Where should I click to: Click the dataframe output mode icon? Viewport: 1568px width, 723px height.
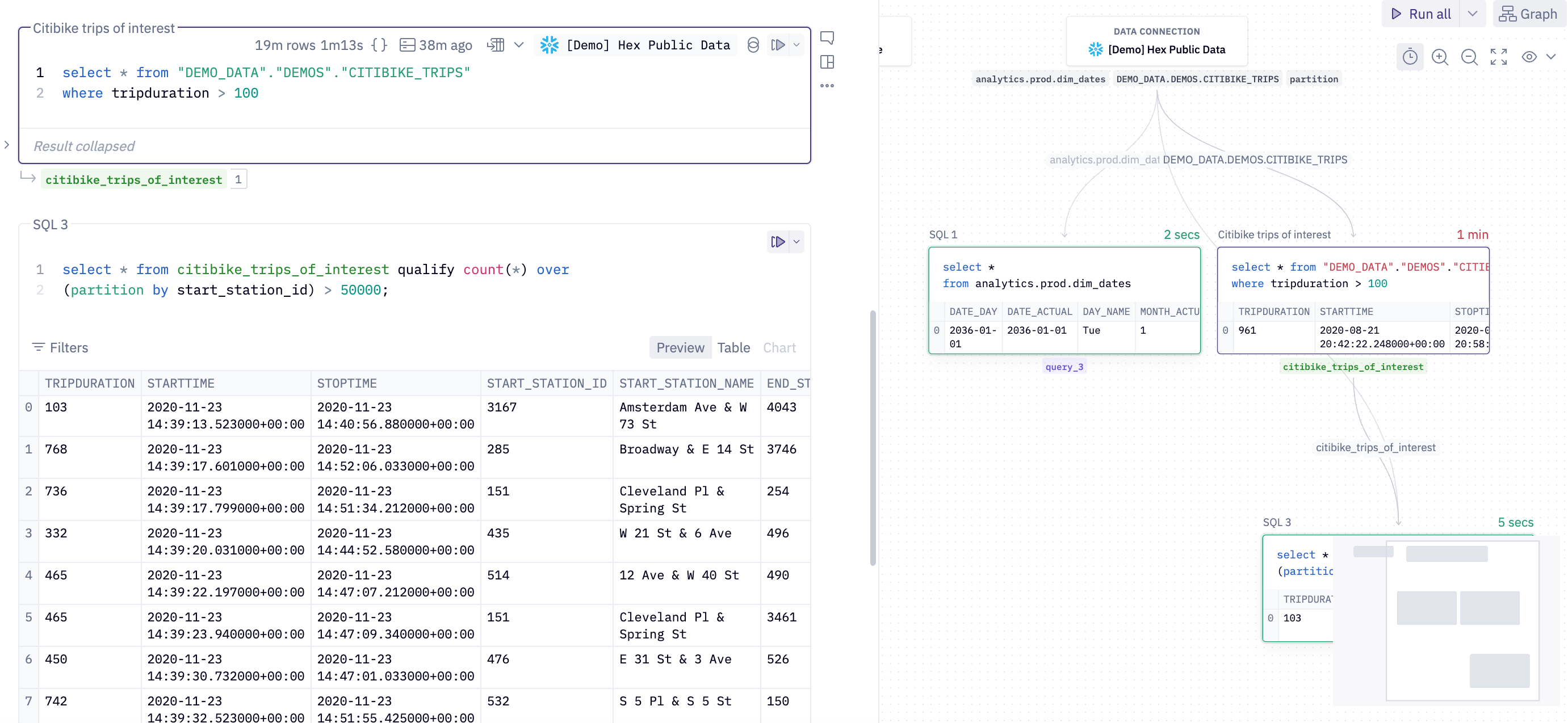coord(496,45)
